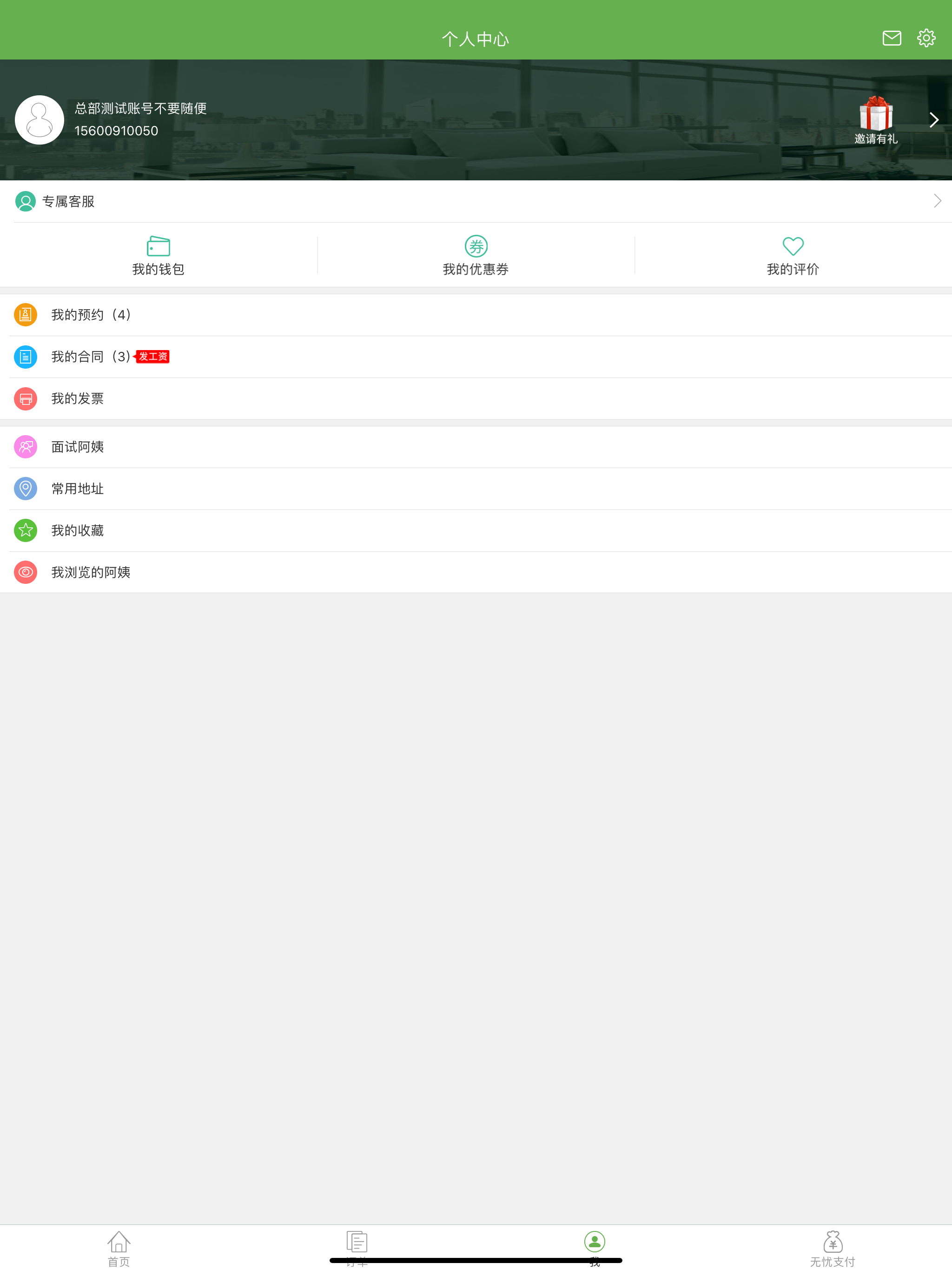Expand 专属客服 chevron arrow
The height and width of the screenshot is (1270, 952).
[x=937, y=201]
